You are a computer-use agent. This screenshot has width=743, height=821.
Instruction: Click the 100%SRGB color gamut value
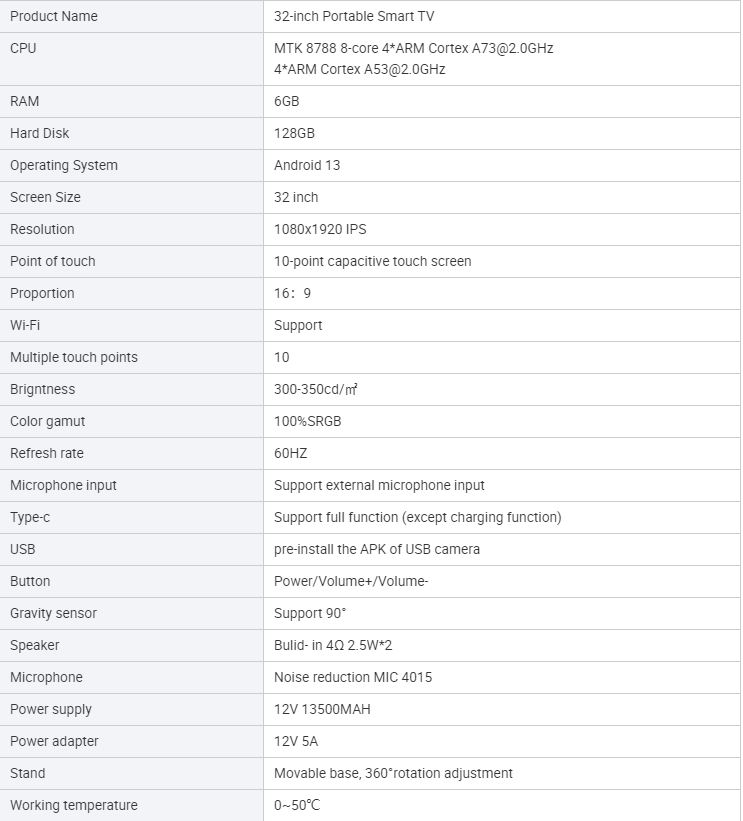click(307, 421)
